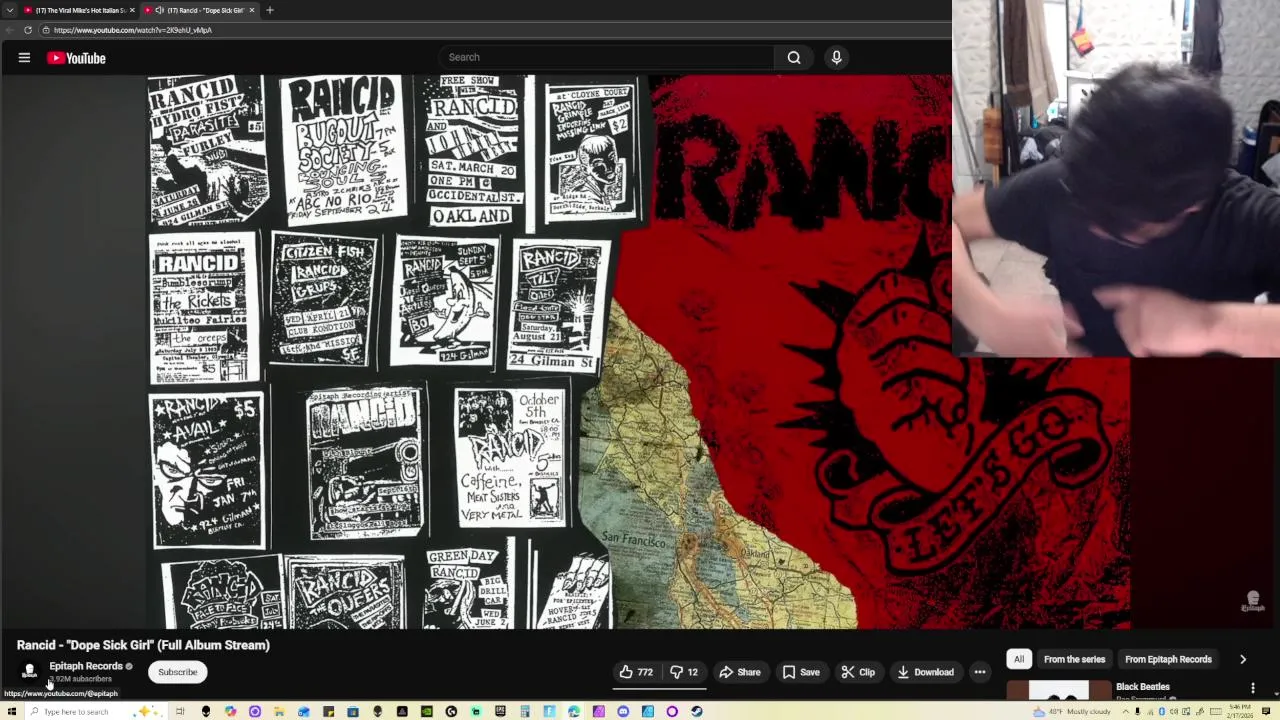The image size is (1280, 720).
Task: Open more actions three-dot menu
Action: tap(980, 672)
